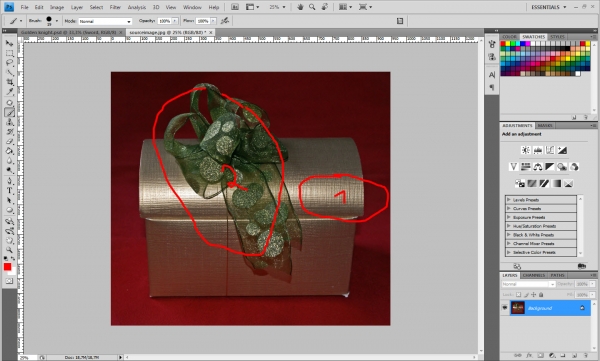Add a layer mask from Layers panel
This screenshot has width=600, height=361.
[x=540, y=356]
